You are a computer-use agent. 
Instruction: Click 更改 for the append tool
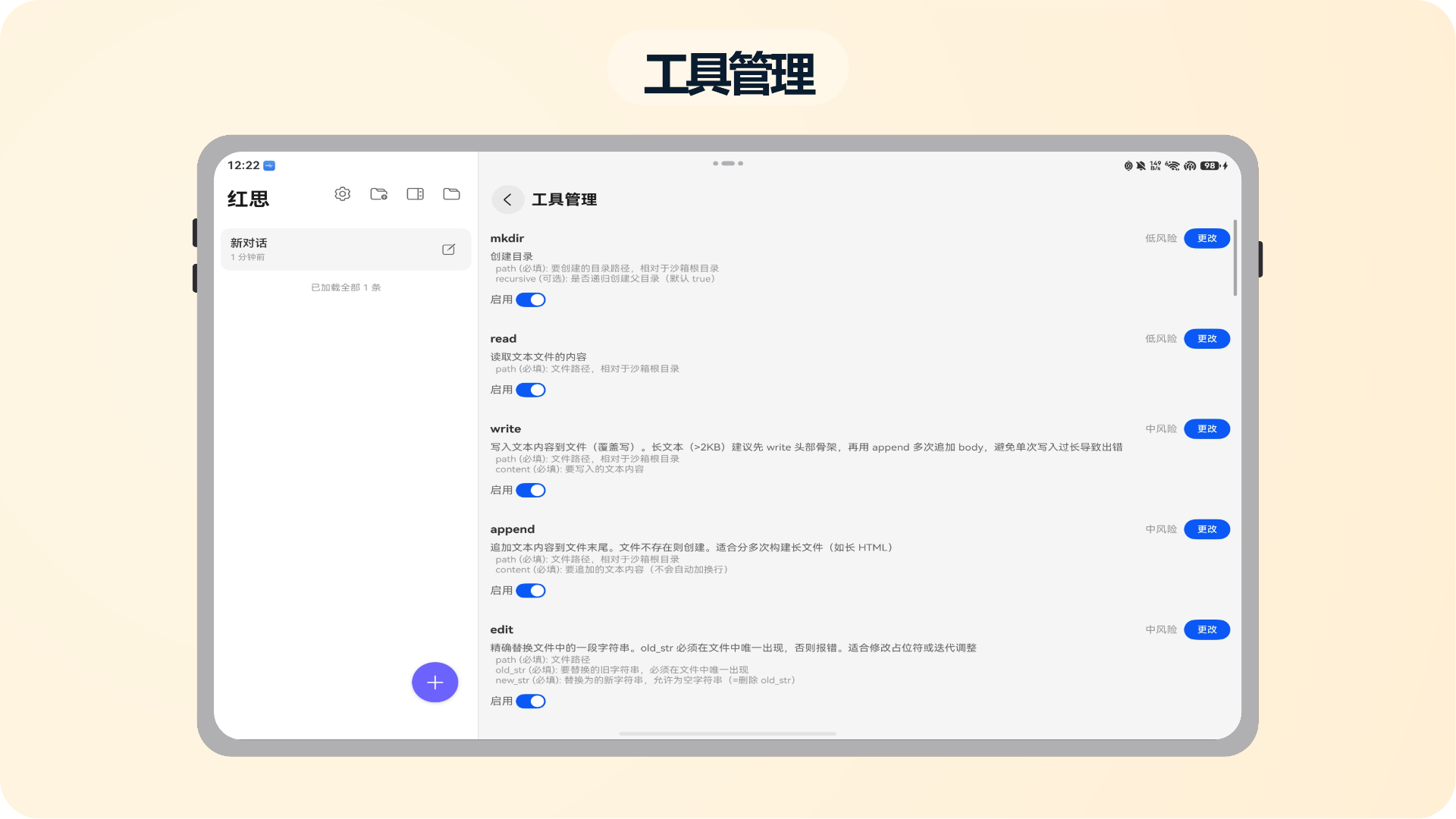point(1207,529)
